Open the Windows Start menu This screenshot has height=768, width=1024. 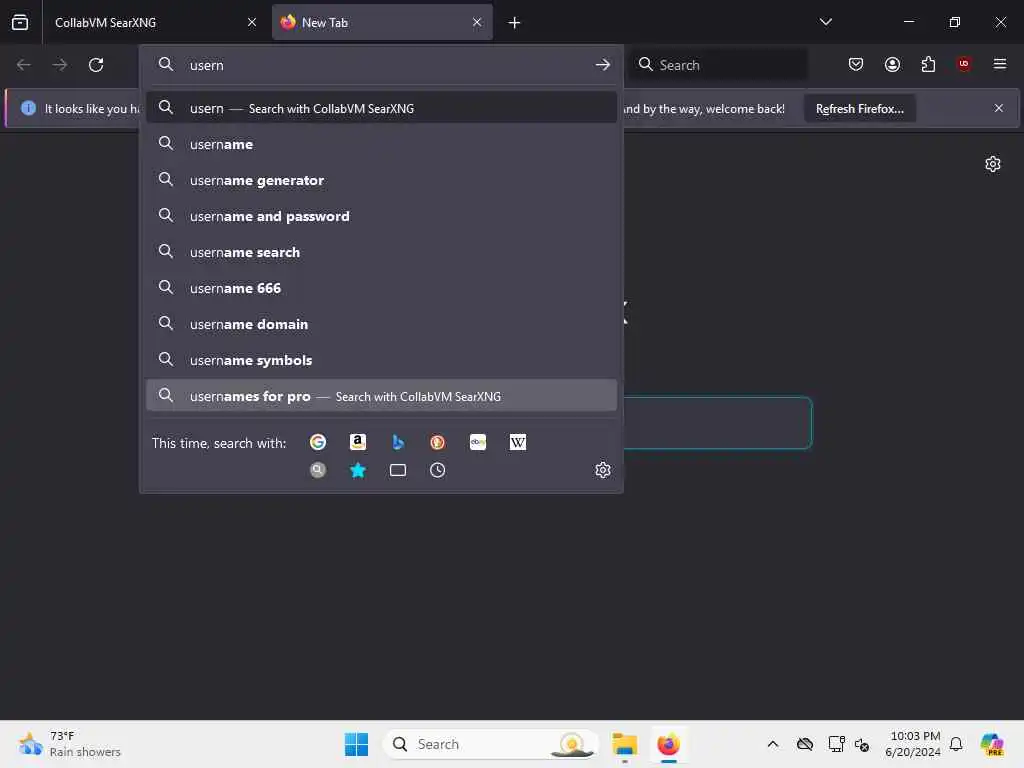pyautogui.click(x=357, y=744)
